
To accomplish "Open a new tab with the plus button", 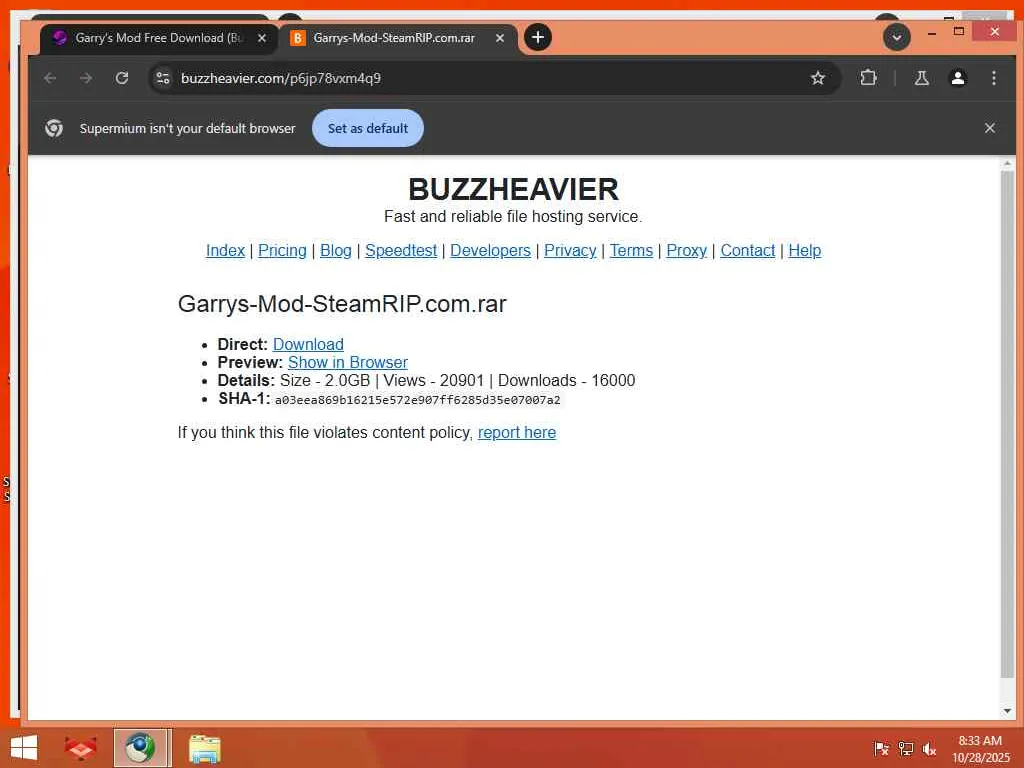I will pyautogui.click(x=537, y=37).
